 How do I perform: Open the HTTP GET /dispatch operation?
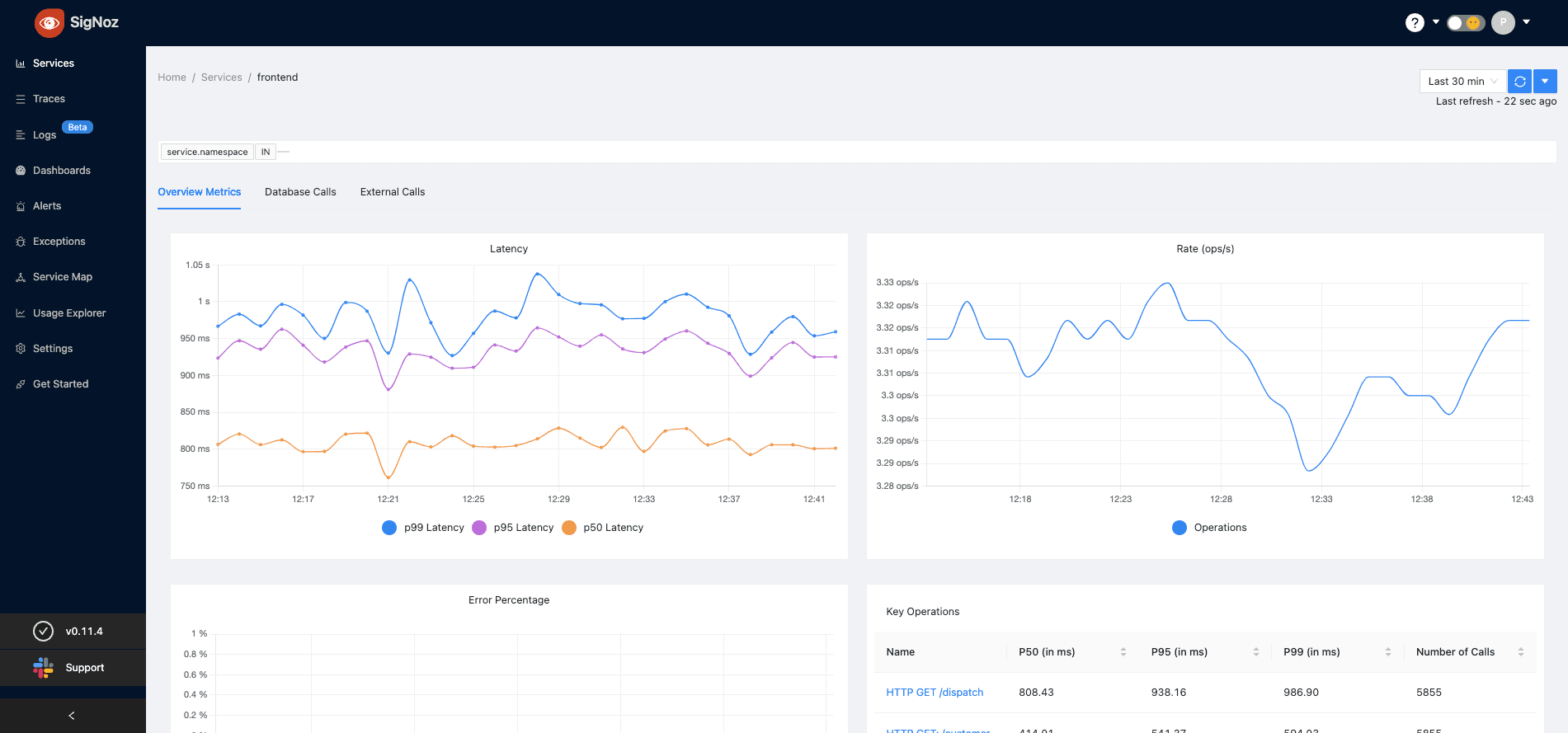935,693
